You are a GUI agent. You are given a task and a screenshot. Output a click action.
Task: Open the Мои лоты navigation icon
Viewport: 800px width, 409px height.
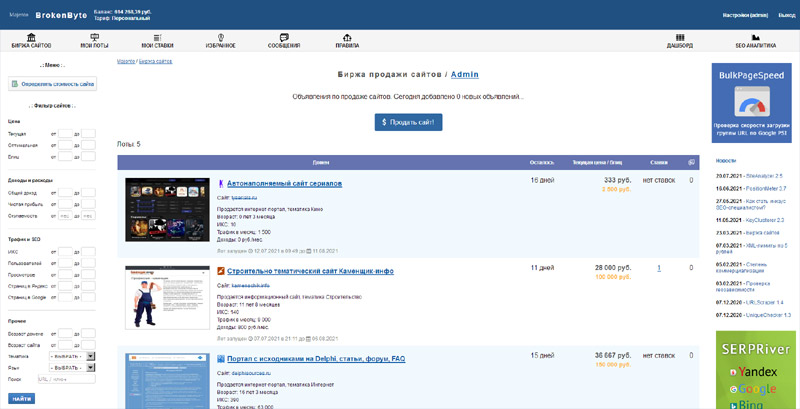tap(94, 37)
